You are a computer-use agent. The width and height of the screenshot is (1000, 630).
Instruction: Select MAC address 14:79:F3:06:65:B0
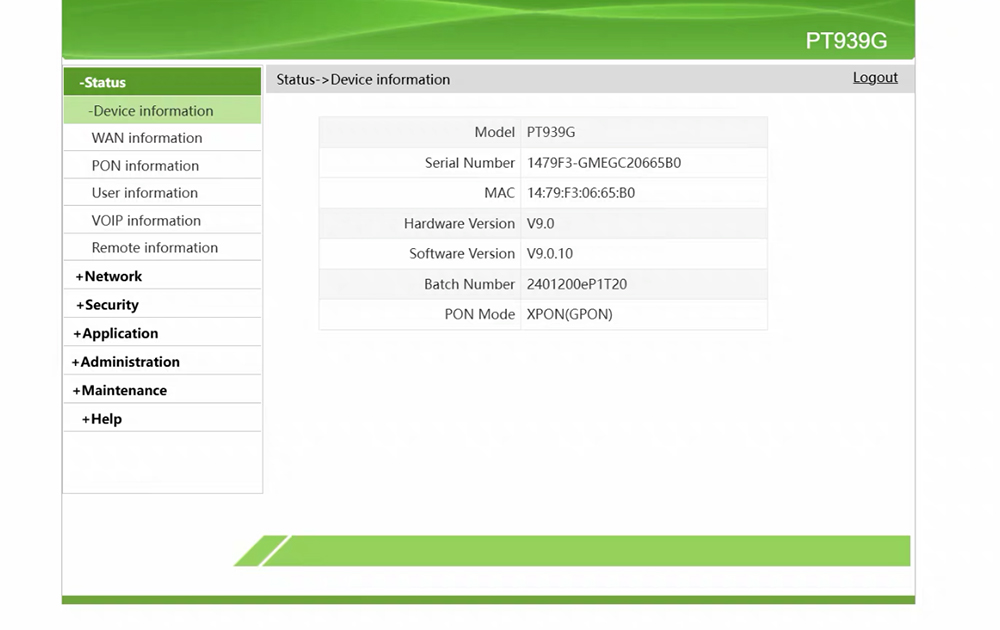pyautogui.click(x=580, y=193)
